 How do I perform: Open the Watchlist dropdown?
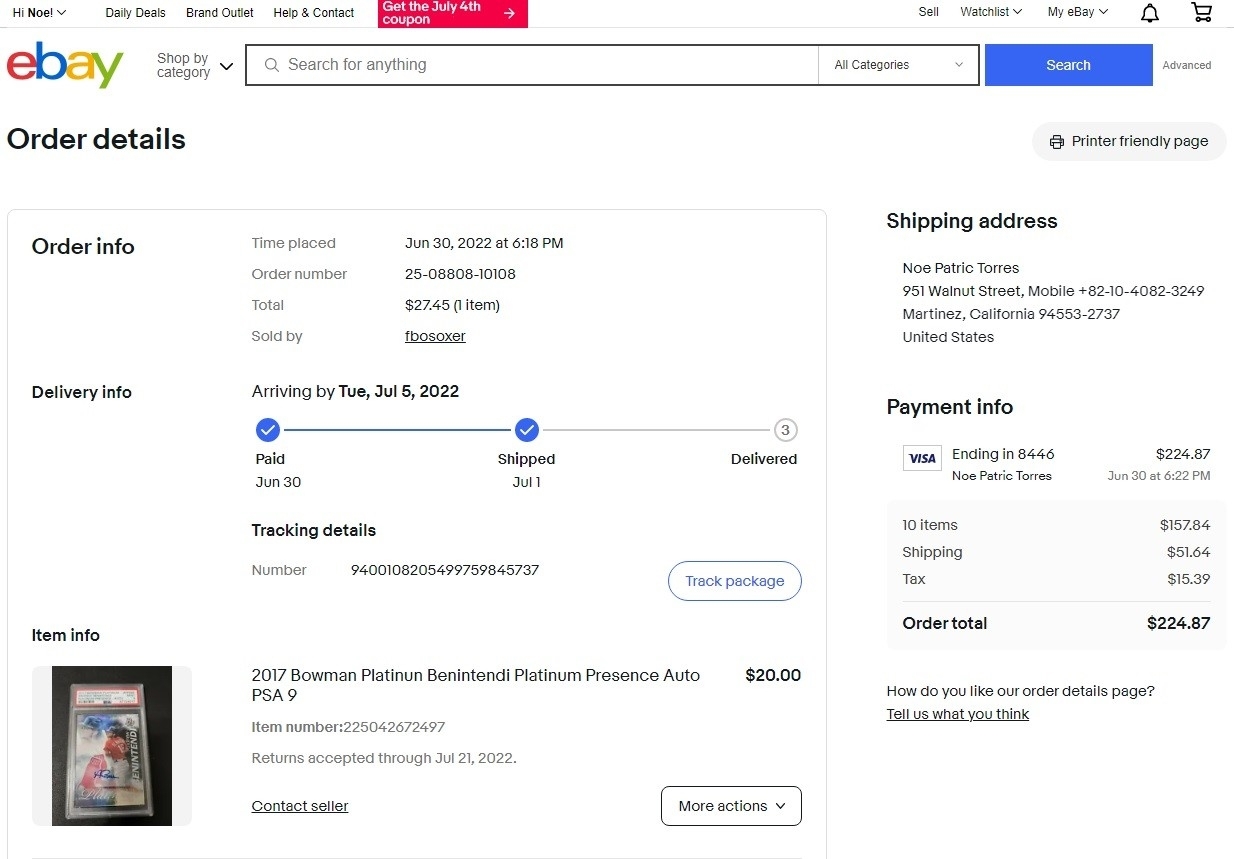[x=991, y=12]
